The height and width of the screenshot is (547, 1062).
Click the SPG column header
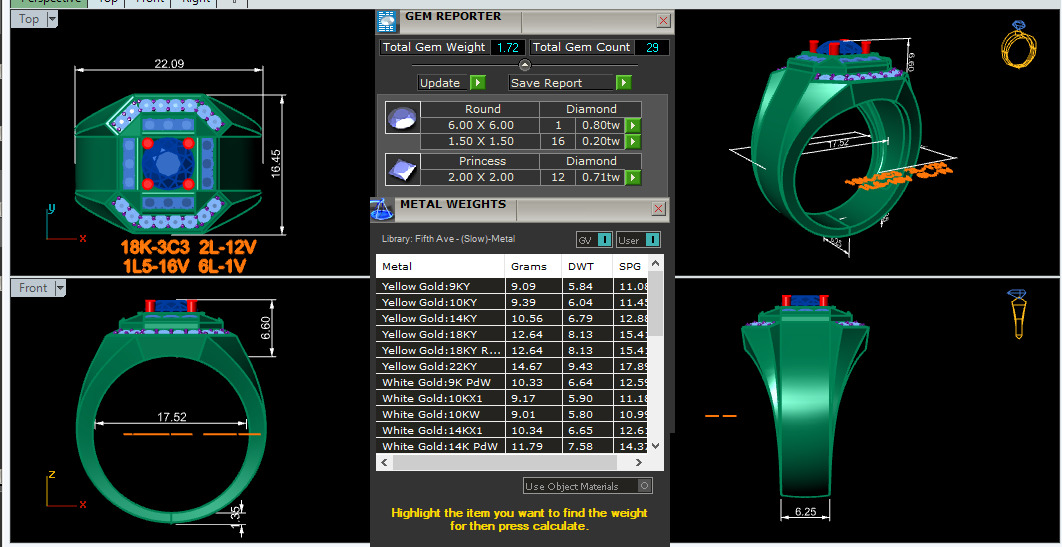tap(631, 266)
